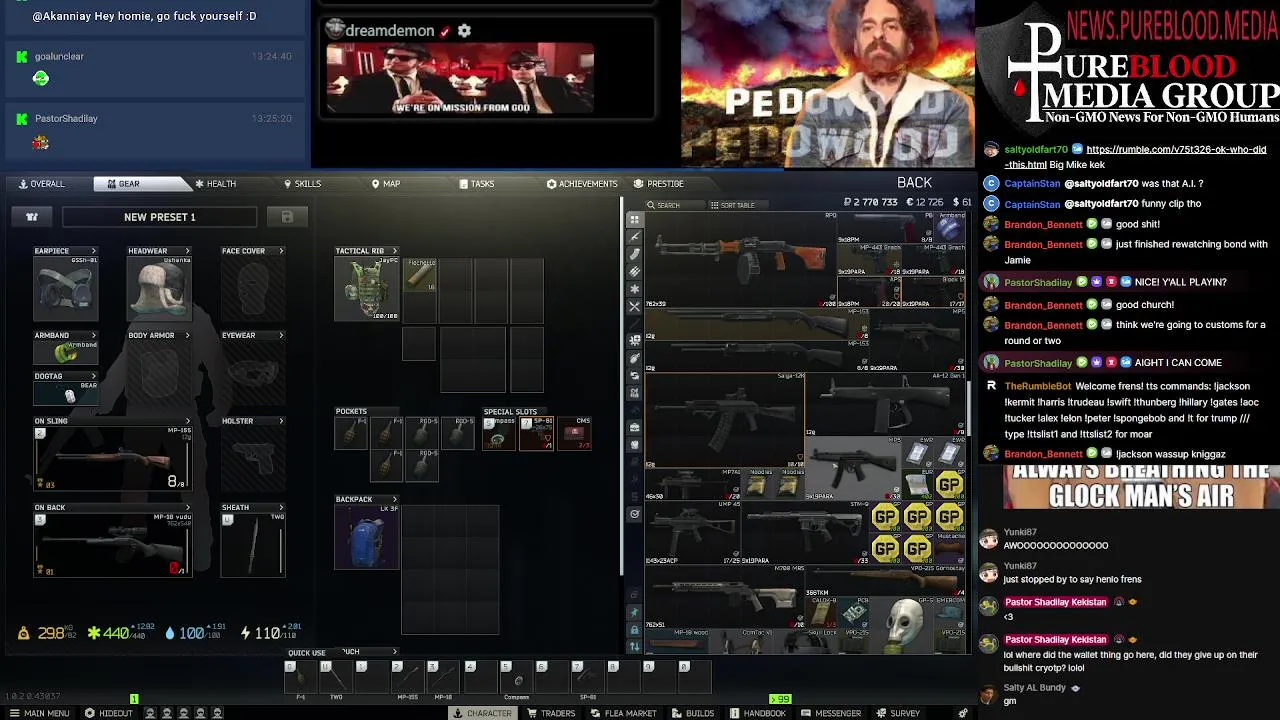Select the MP-18 rifle on back
The image size is (1280, 720).
pyautogui.click(x=112, y=545)
